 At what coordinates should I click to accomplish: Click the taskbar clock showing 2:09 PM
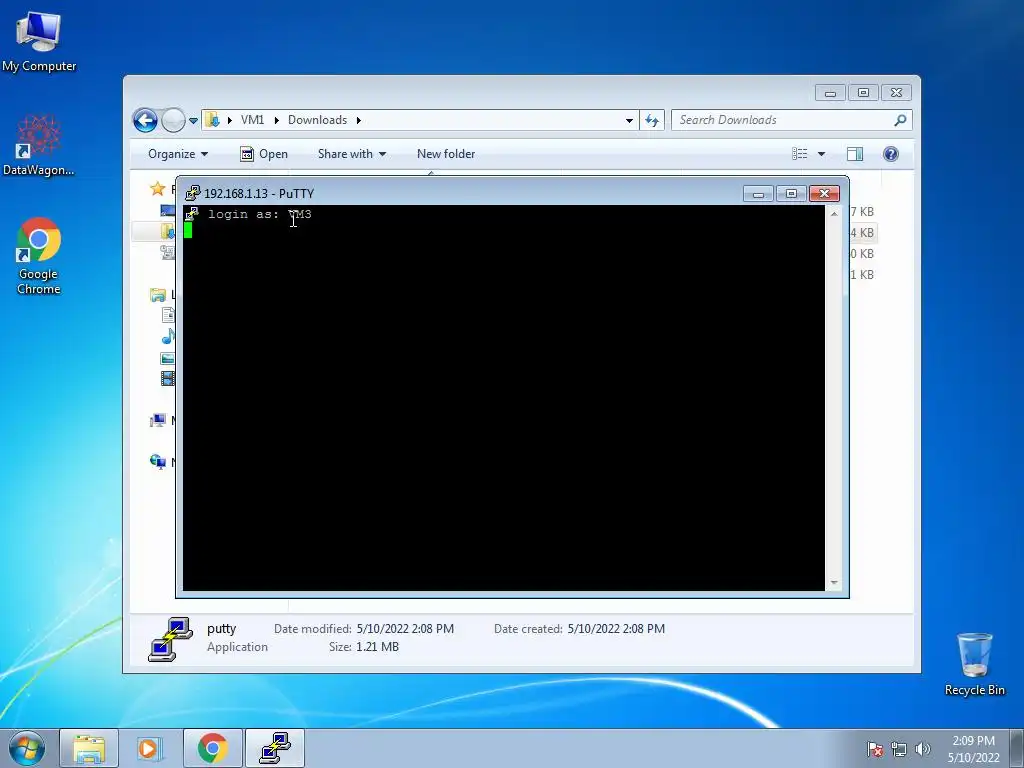point(973,749)
